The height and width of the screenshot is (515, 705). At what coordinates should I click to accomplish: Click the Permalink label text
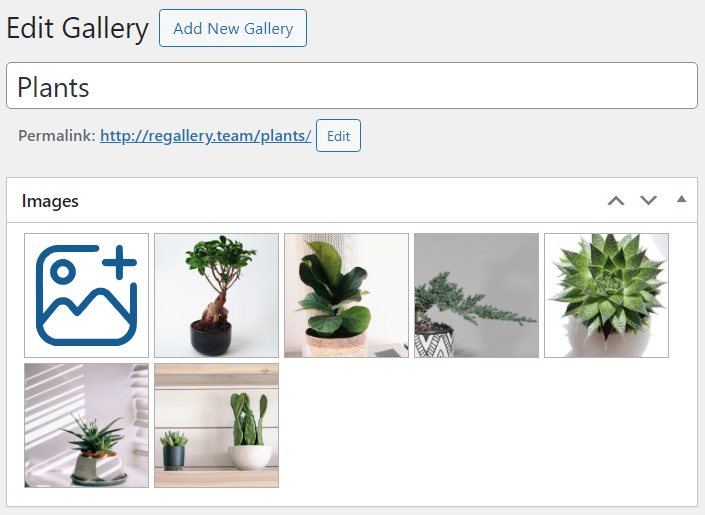pyautogui.click(x=57, y=135)
